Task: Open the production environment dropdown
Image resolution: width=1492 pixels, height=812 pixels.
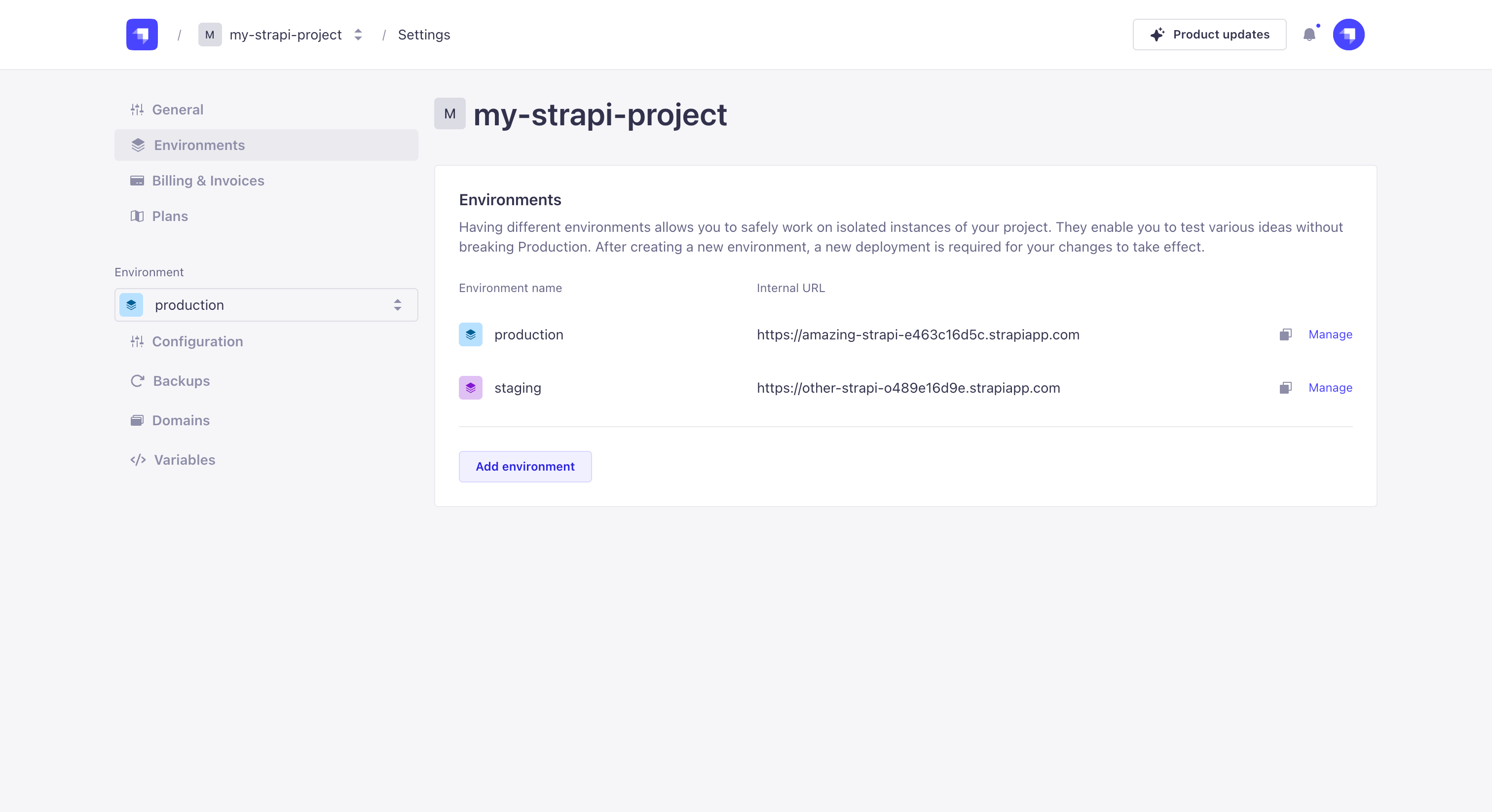Action: [266, 305]
